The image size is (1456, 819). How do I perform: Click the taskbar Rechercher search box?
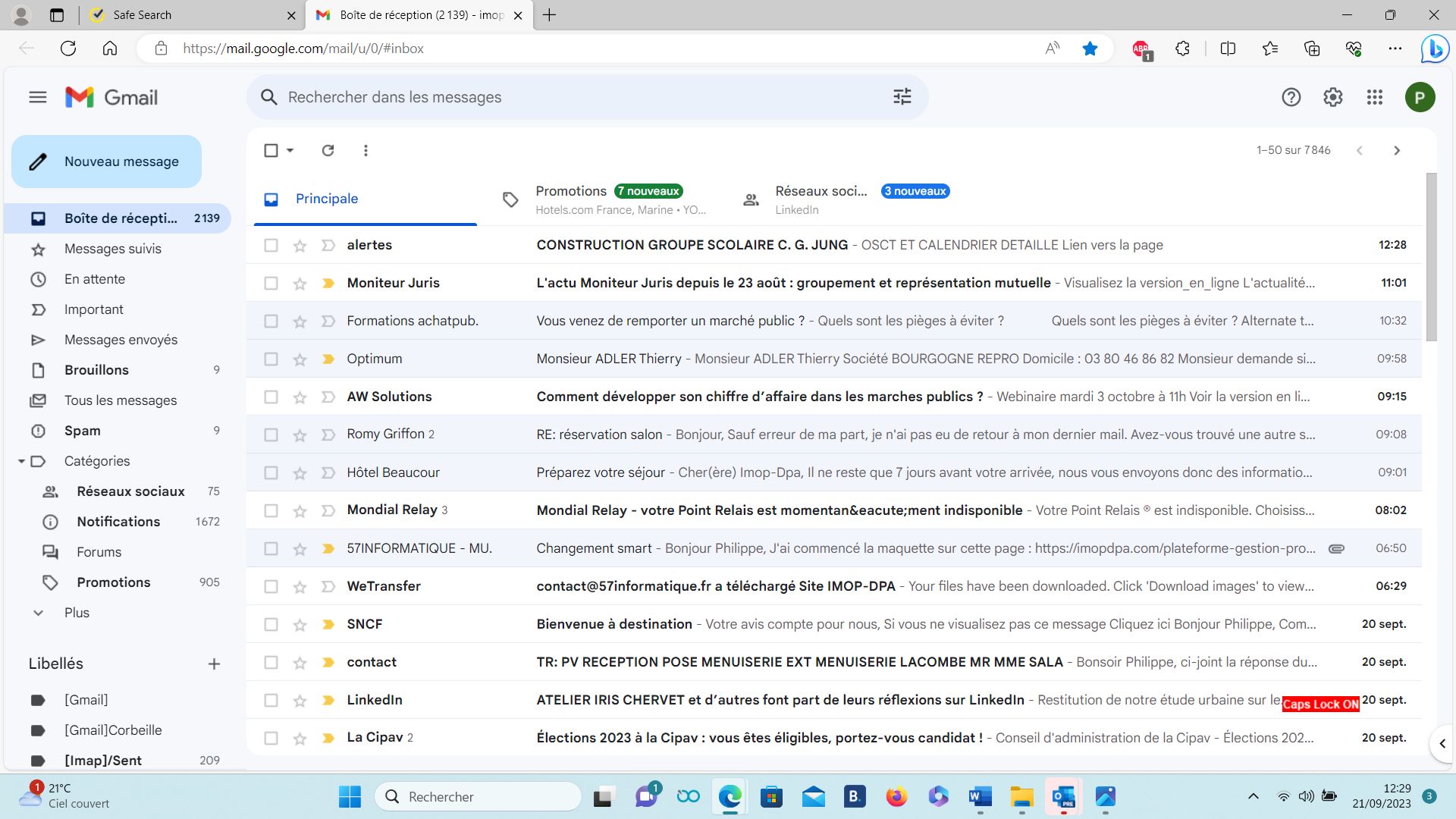[x=479, y=796]
